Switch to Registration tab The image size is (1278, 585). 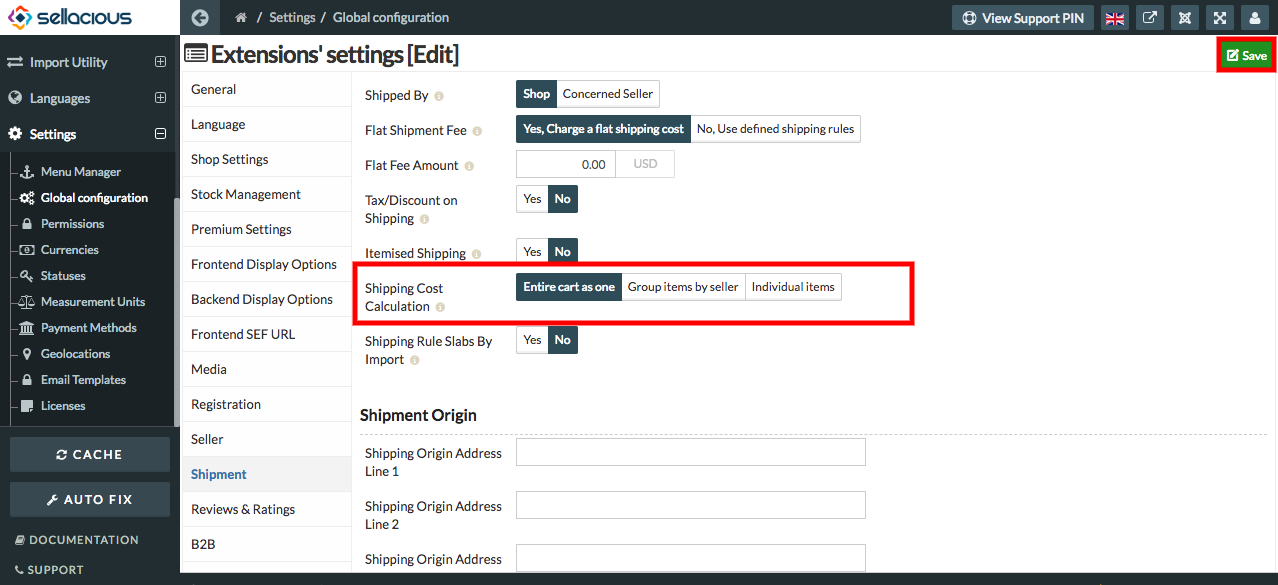(266, 404)
